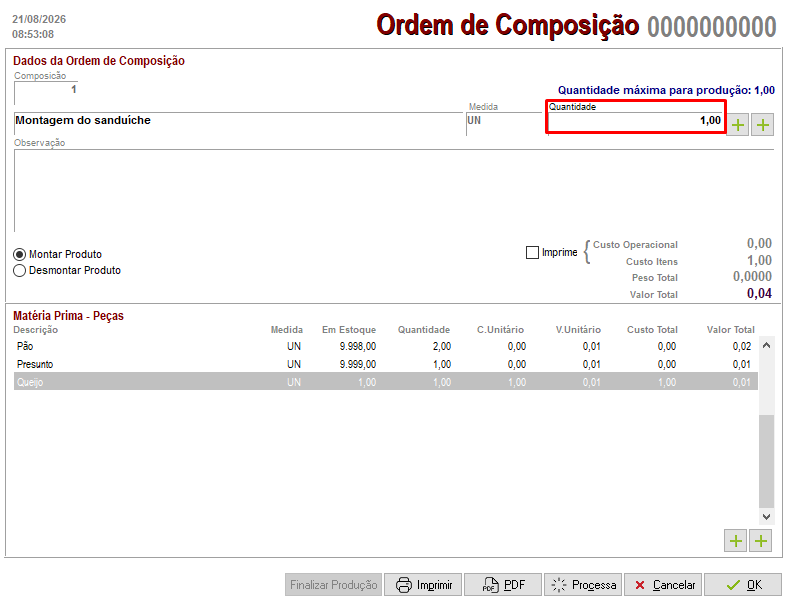The image size is (789, 607).
Task: Select the Presunto row in materials list
Action: (x=385, y=364)
